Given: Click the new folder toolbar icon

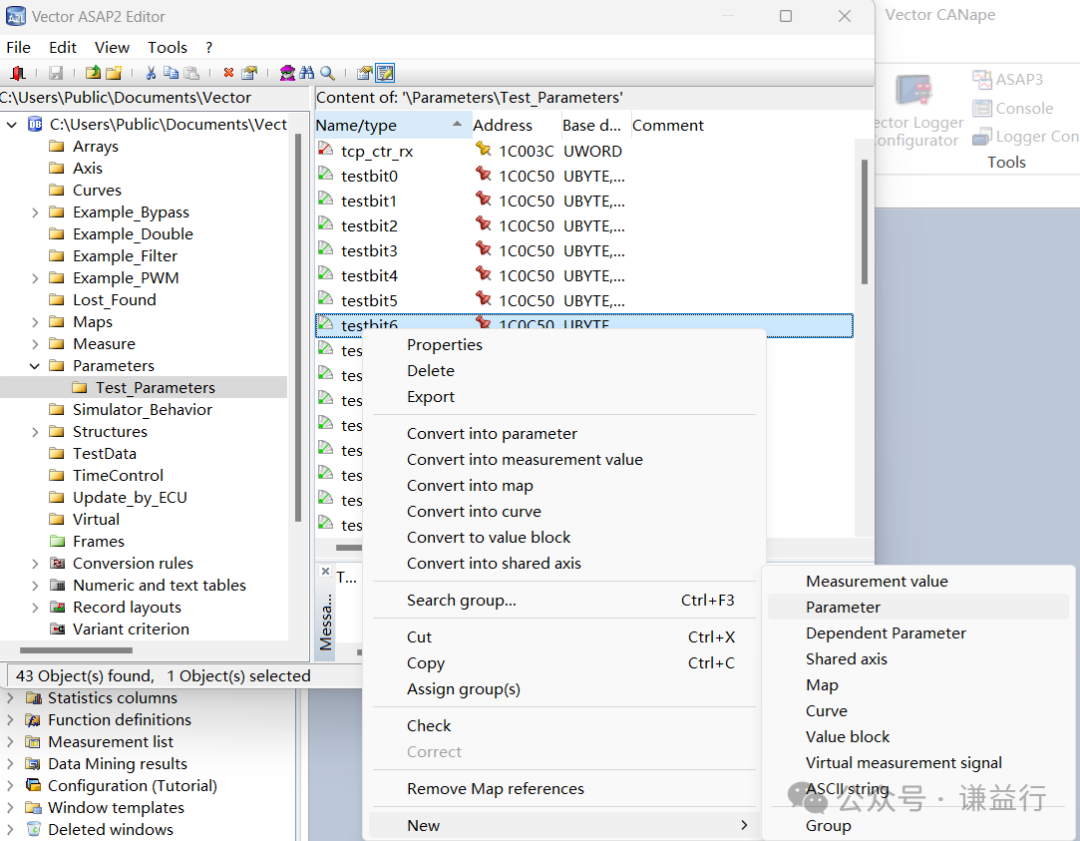Looking at the screenshot, I should point(114,72).
